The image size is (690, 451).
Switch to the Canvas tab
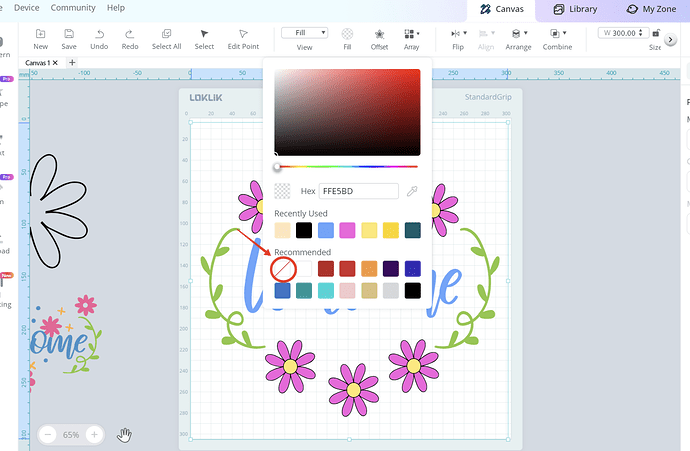point(501,9)
